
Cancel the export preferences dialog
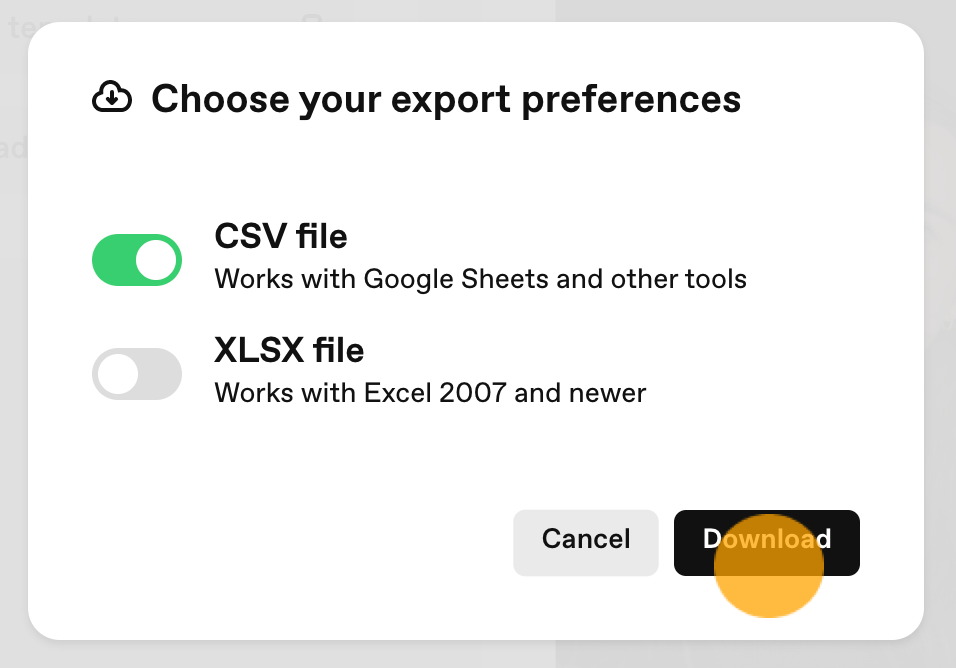click(x=585, y=542)
